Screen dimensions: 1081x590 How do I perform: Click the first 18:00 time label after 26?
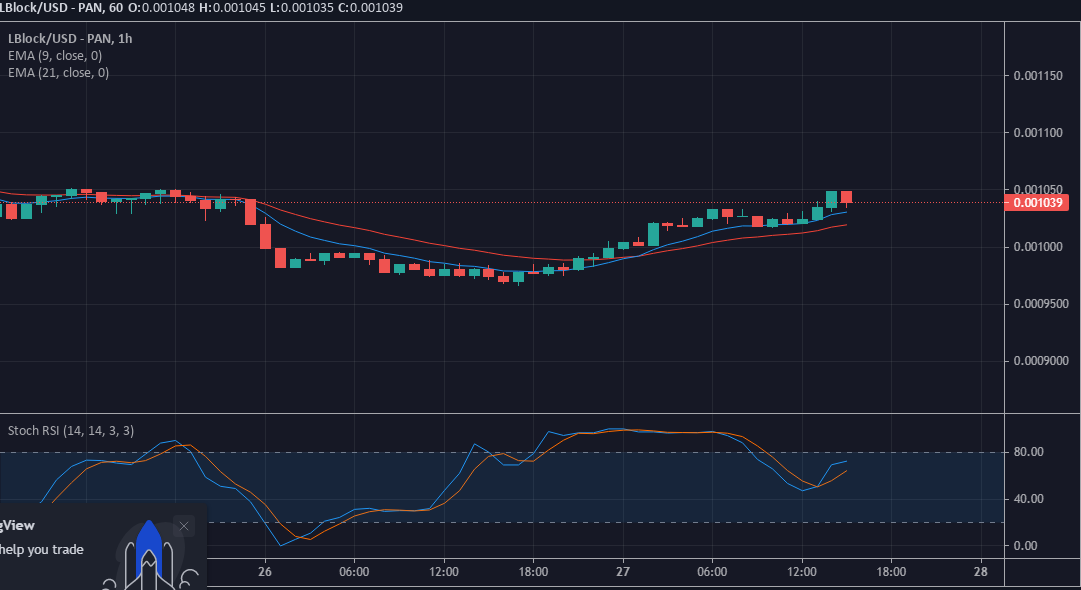533,571
